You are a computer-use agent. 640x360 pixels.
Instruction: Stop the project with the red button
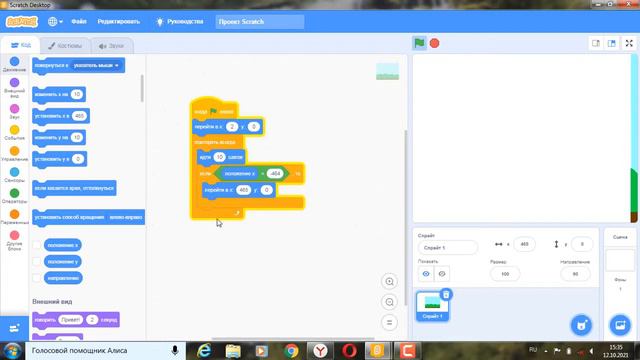435,43
